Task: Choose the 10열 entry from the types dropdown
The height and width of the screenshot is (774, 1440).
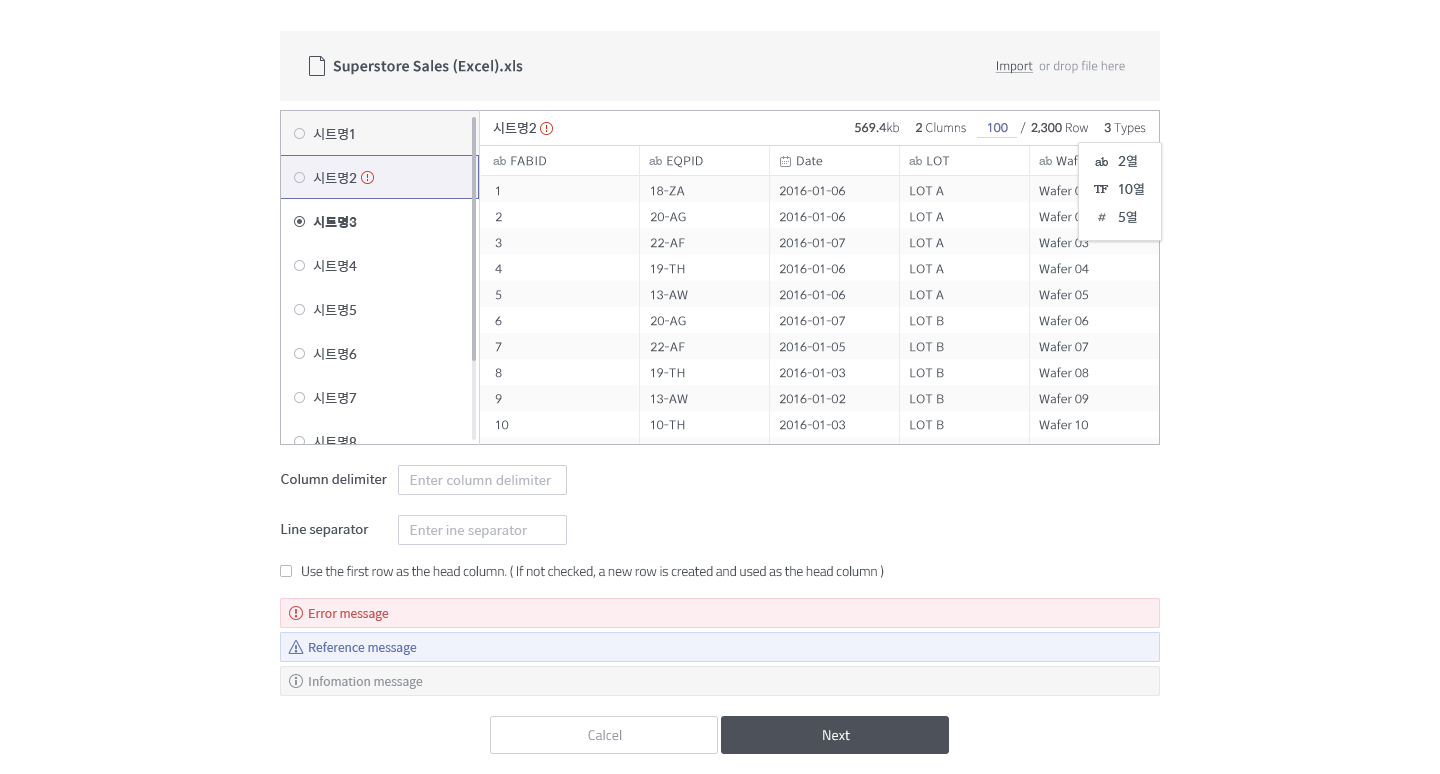Action: pos(1131,189)
